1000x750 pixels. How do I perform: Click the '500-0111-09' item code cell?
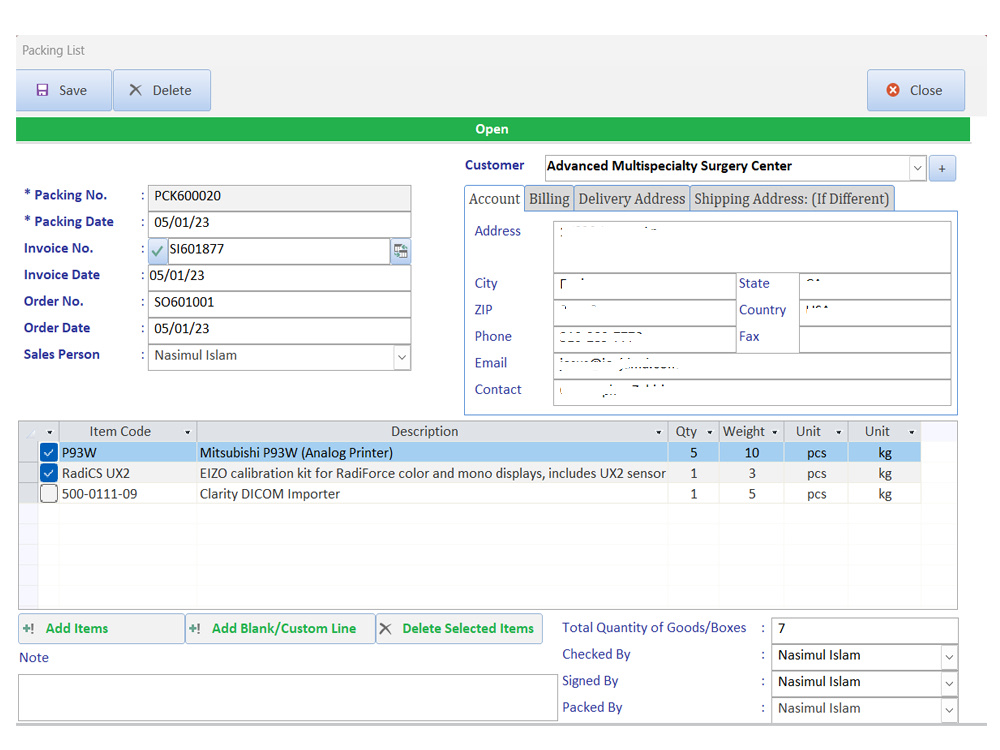pyautogui.click(x=128, y=494)
